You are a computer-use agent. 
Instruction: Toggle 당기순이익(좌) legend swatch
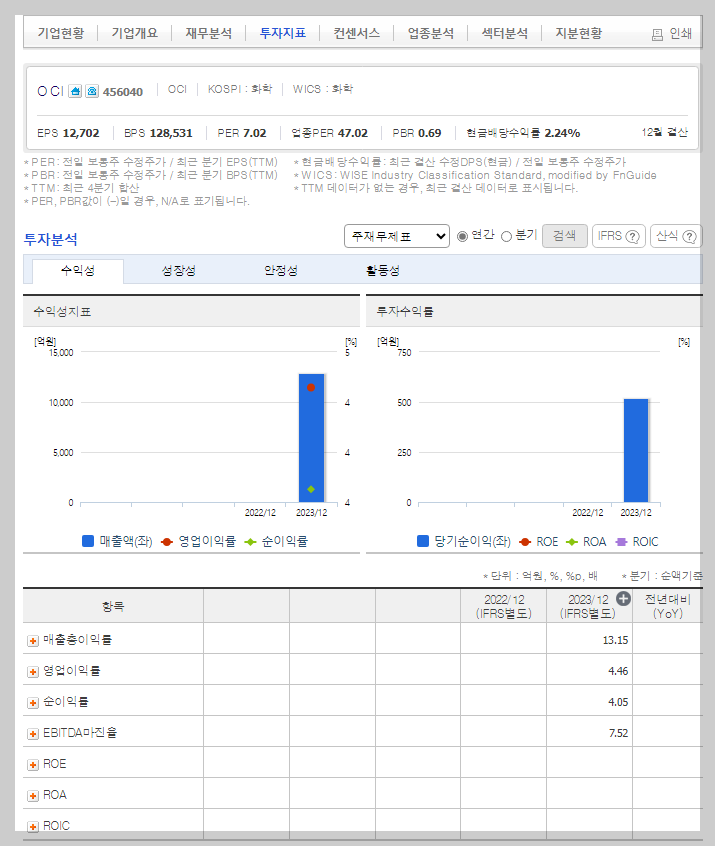pyautogui.click(x=423, y=541)
